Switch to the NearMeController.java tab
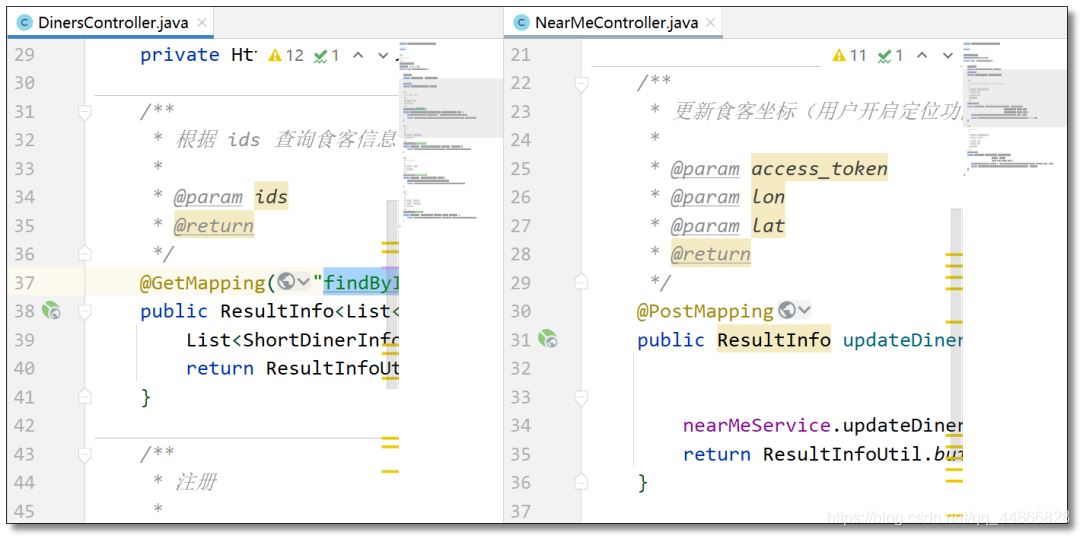Viewport: 1080px width, 536px height. click(x=615, y=22)
